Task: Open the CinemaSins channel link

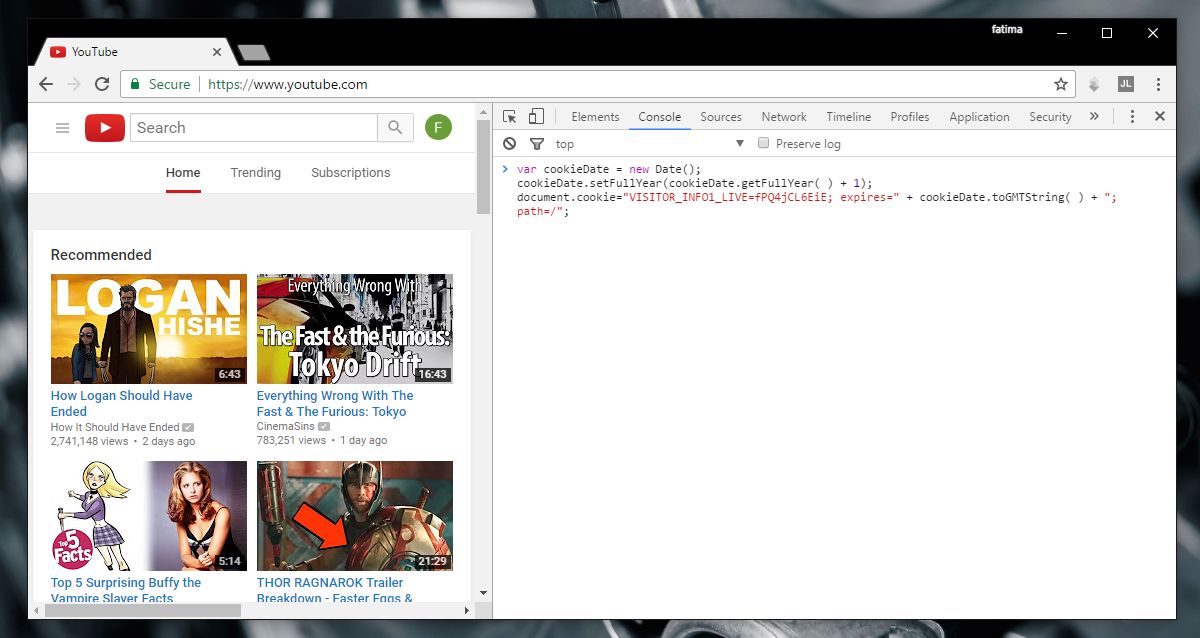Action: [x=286, y=427]
